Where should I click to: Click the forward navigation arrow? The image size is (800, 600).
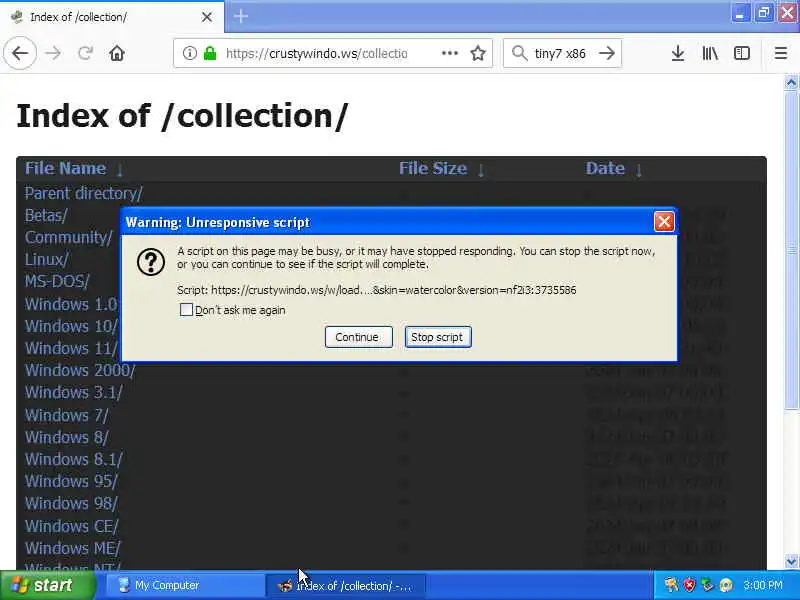53,53
